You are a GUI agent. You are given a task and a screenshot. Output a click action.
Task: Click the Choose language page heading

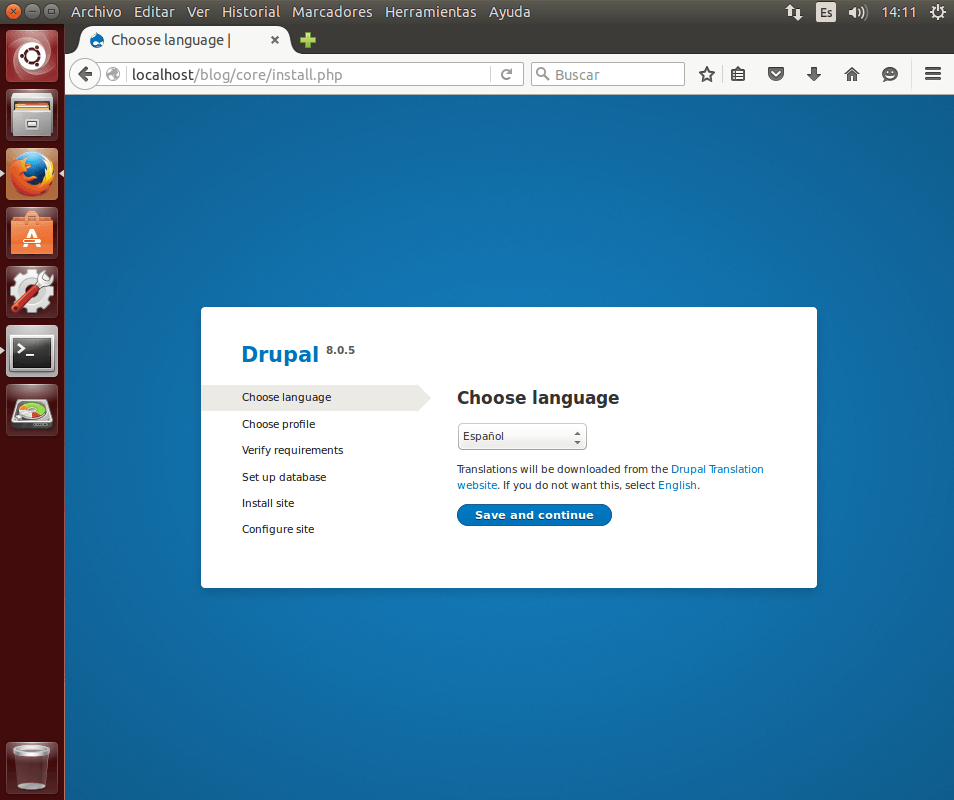pos(538,397)
